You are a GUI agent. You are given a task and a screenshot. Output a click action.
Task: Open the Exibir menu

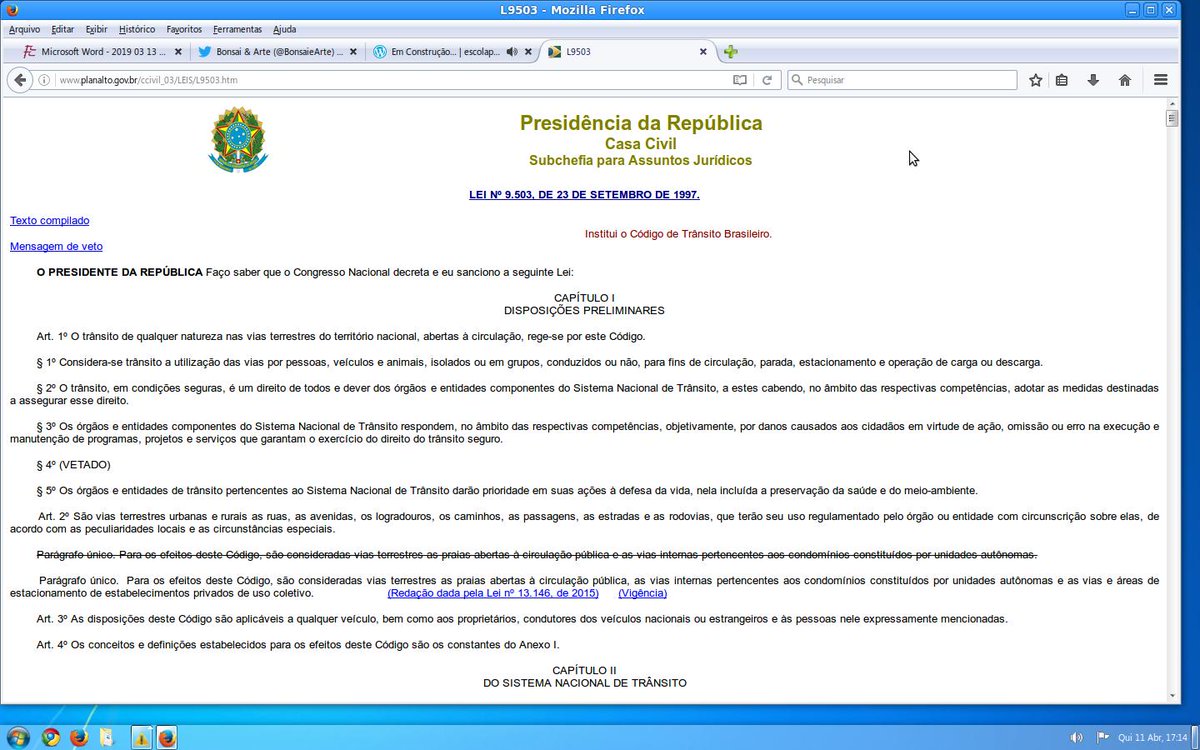pyautogui.click(x=96, y=30)
